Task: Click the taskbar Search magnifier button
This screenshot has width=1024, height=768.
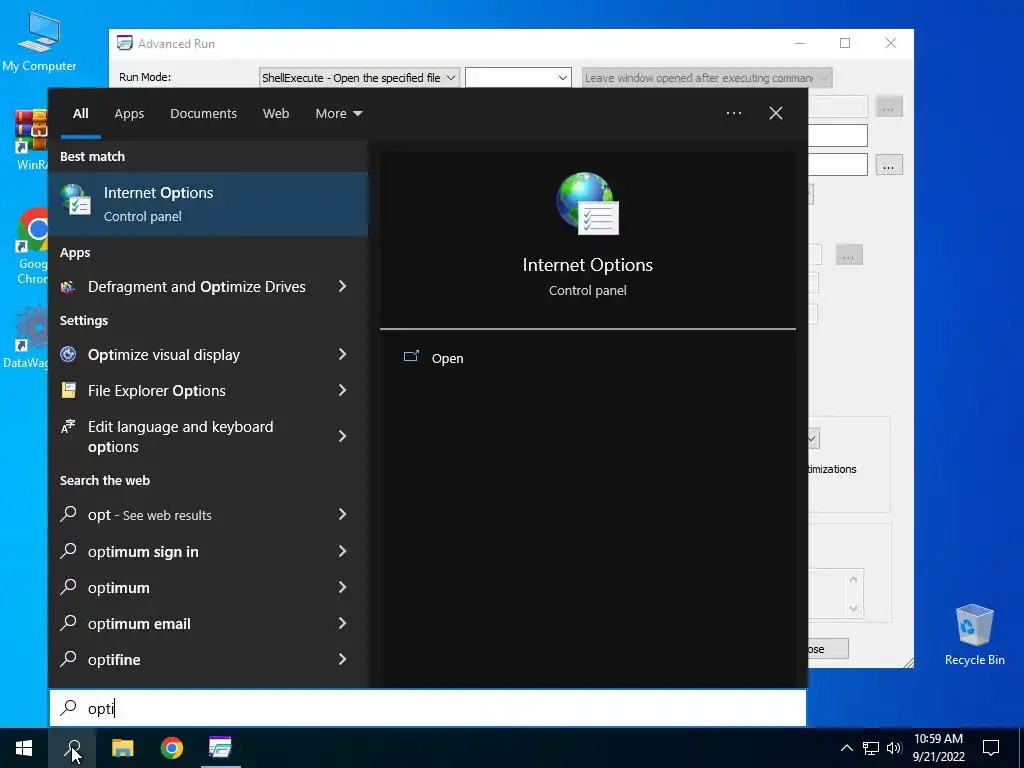Action: pyautogui.click(x=72, y=748)
